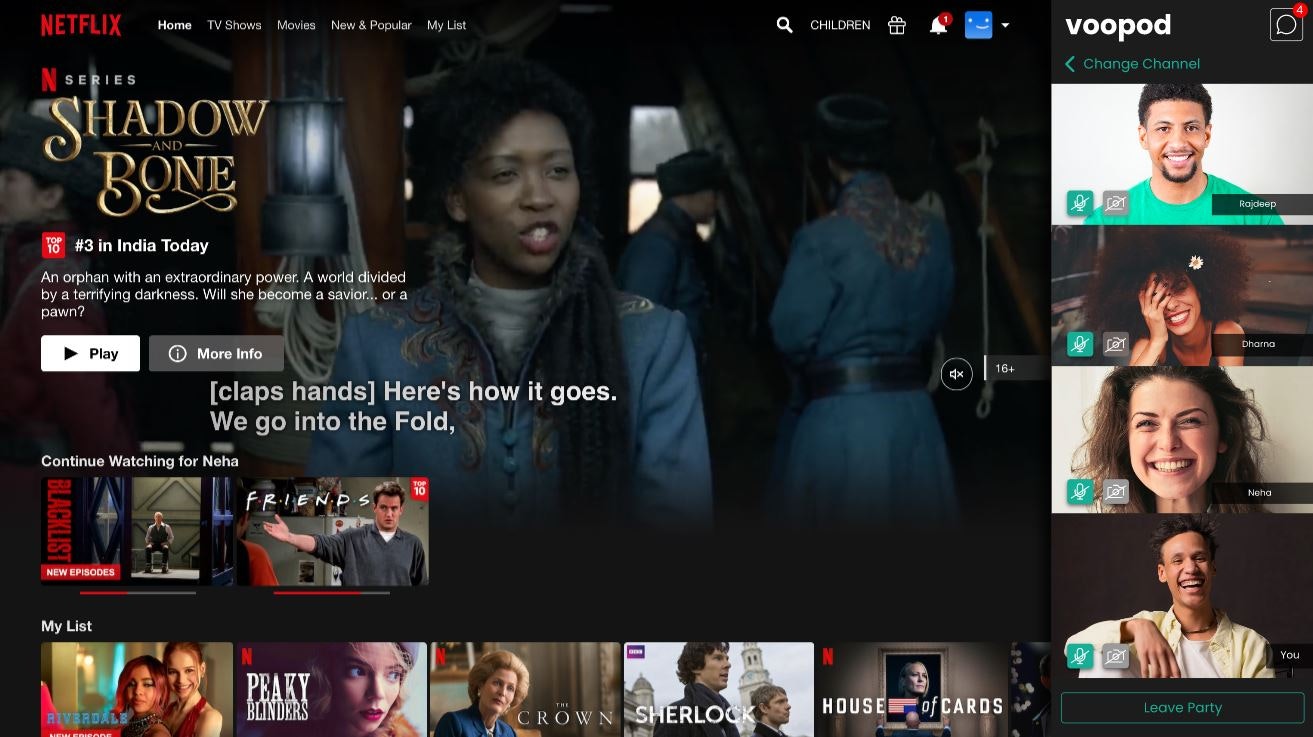Click the 16+ maturity rating
Screen dimensions: 1313x737
[x=1005, y=369]
